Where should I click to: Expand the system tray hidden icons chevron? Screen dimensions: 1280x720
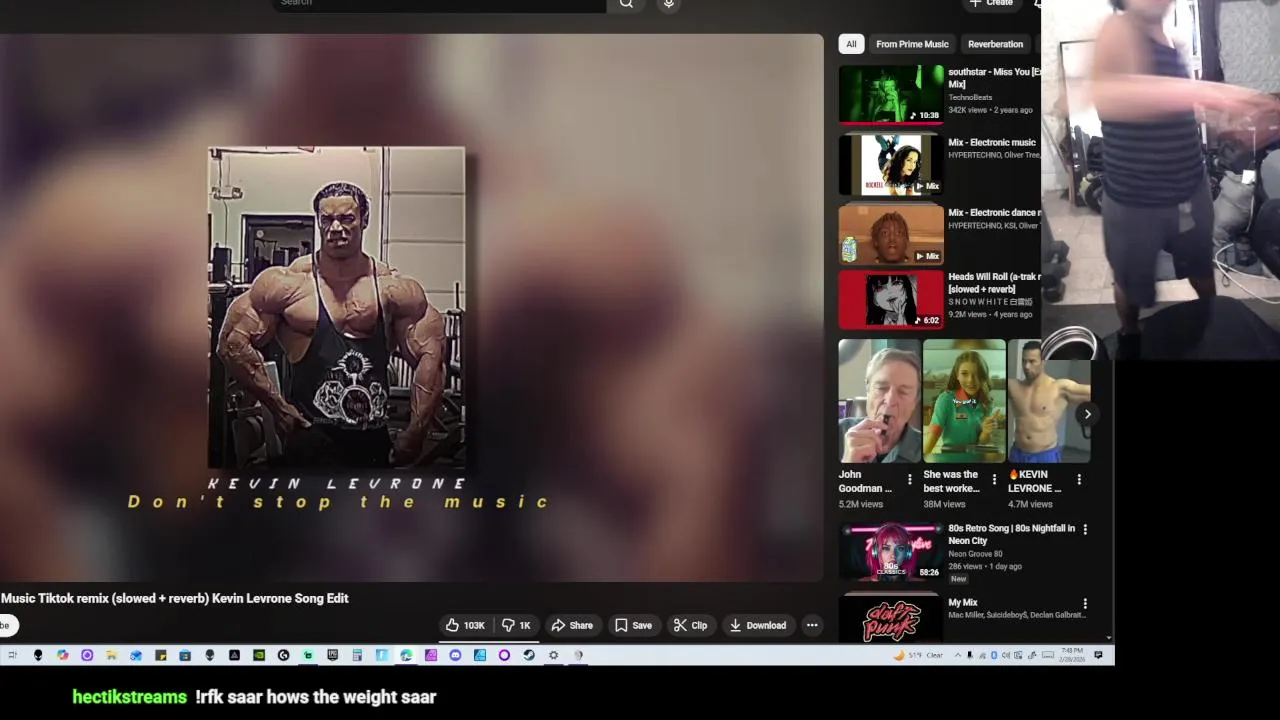point(958,655)
